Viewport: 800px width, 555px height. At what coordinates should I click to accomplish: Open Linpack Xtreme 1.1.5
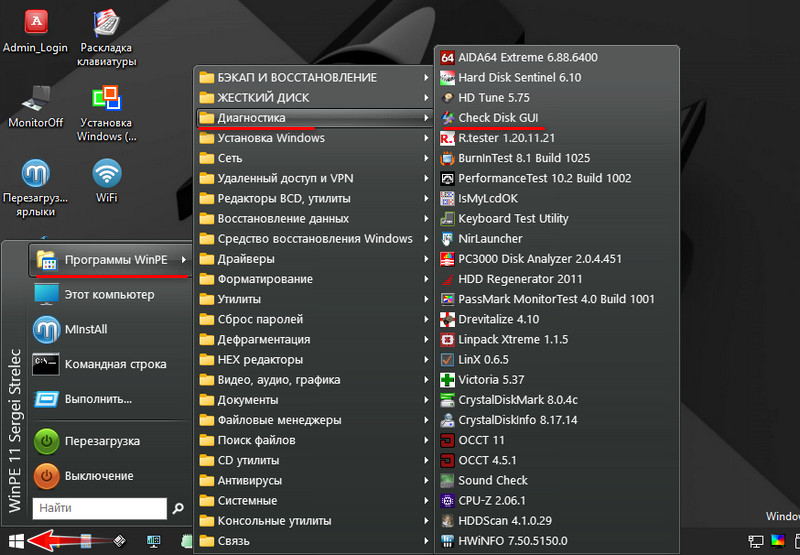coord(557,339)
